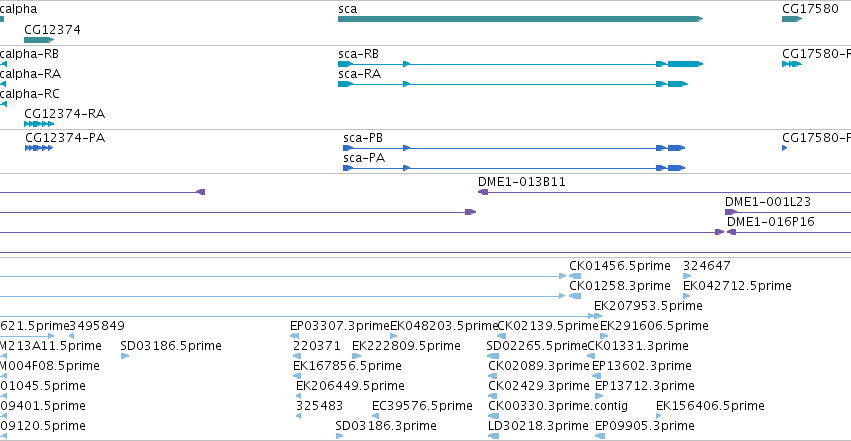Click the 325483 feature label

click(x=320, y=406)
